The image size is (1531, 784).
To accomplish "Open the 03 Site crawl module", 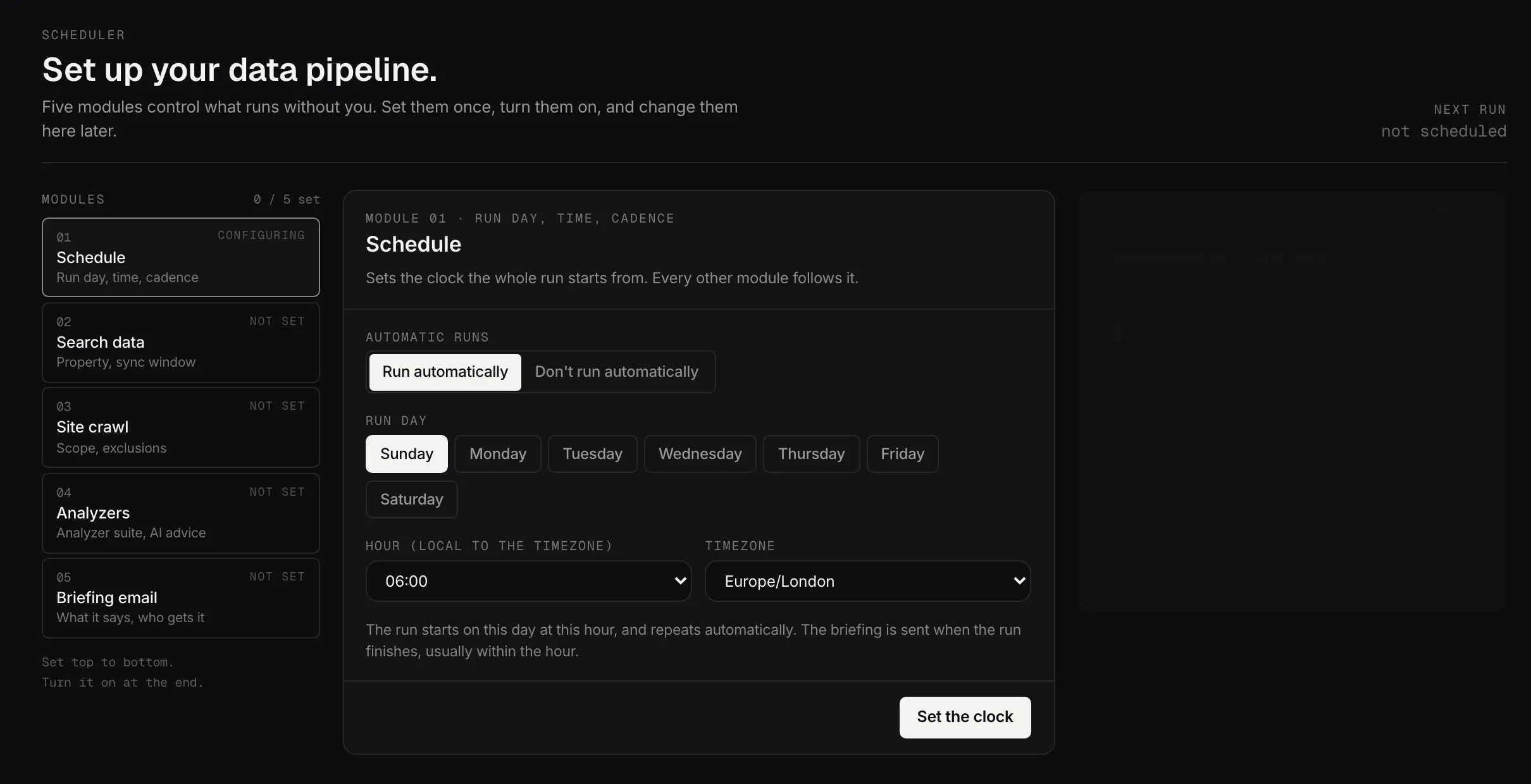I will (x=181, y=427).
